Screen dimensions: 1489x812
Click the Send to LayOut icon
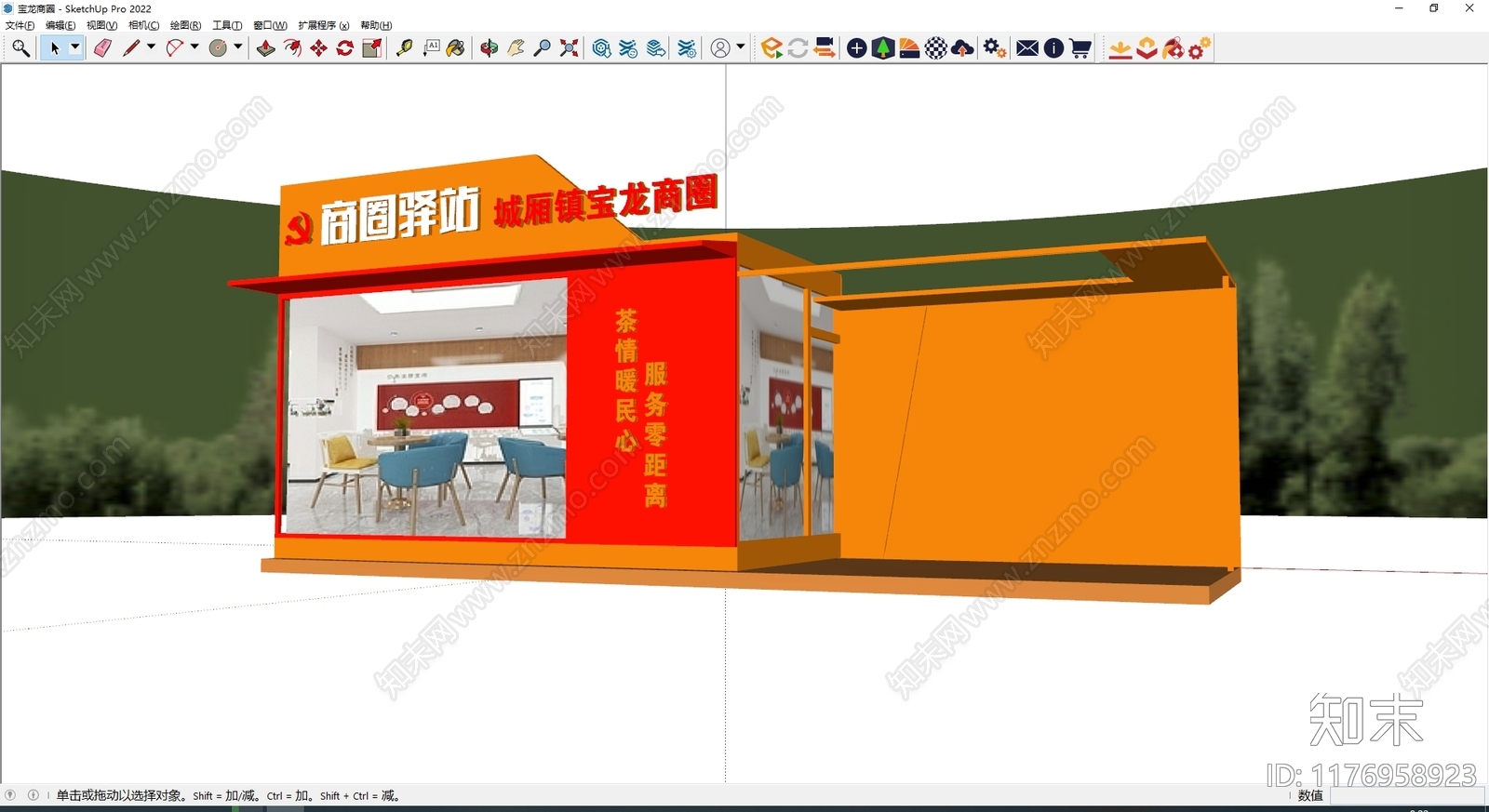656,48
